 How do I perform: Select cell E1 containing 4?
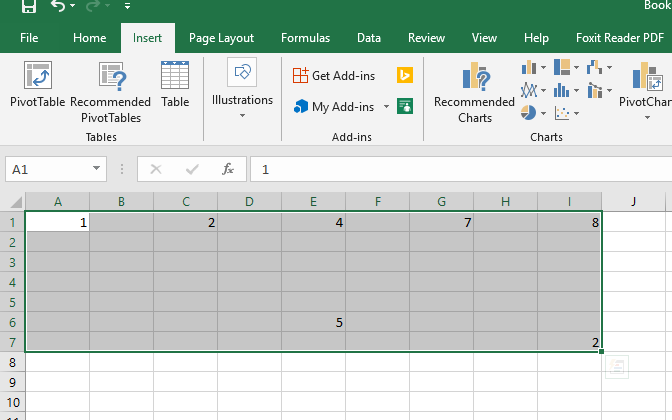[x=313, y=222]
